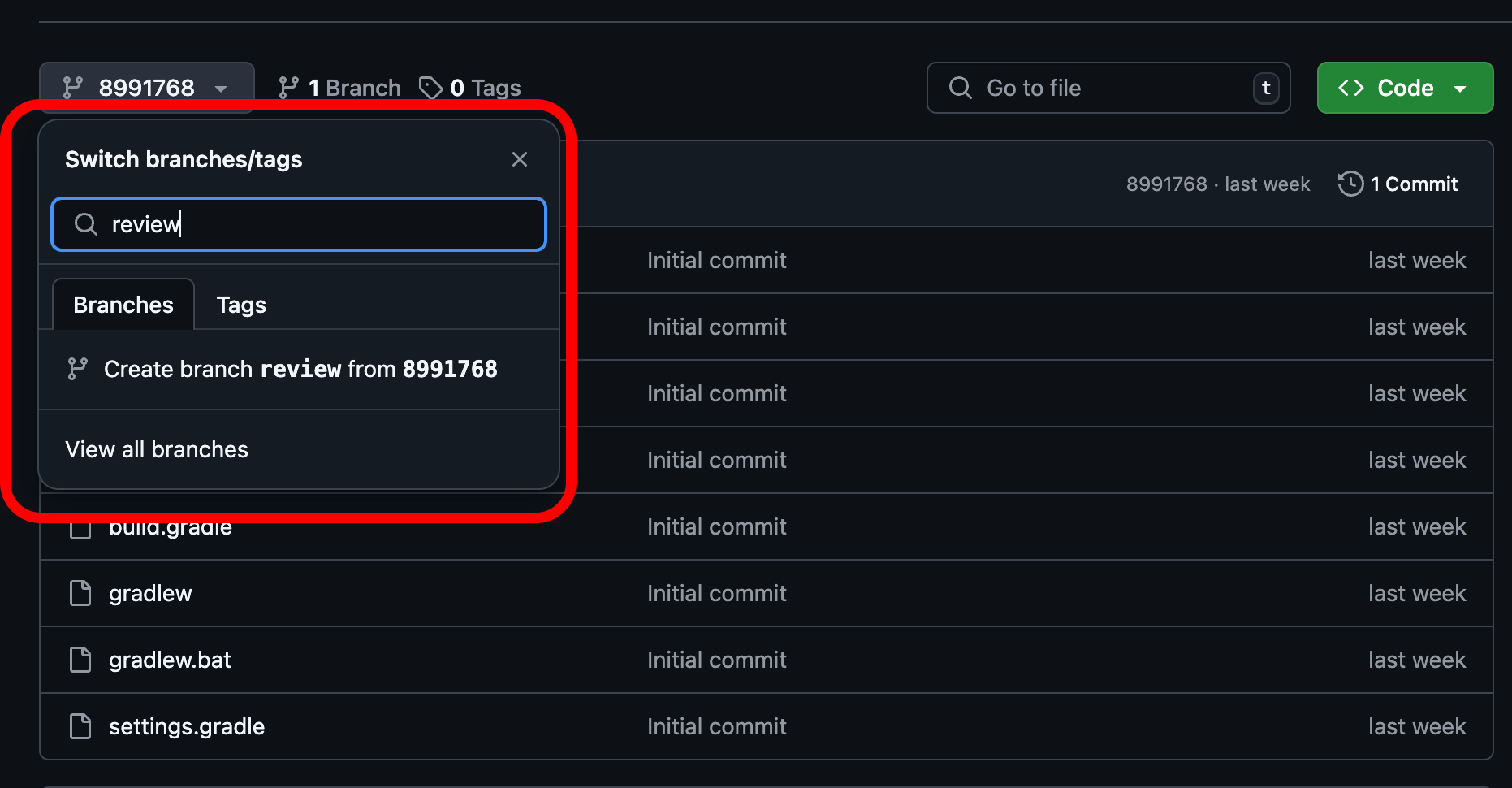This screenshot has width=1512, height=788.
Task: Click the branch filter input containing review
Action: [x=299, y=224]
